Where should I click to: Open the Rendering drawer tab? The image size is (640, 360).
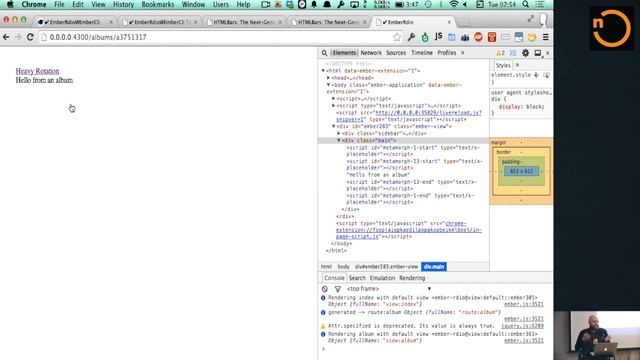412,278
